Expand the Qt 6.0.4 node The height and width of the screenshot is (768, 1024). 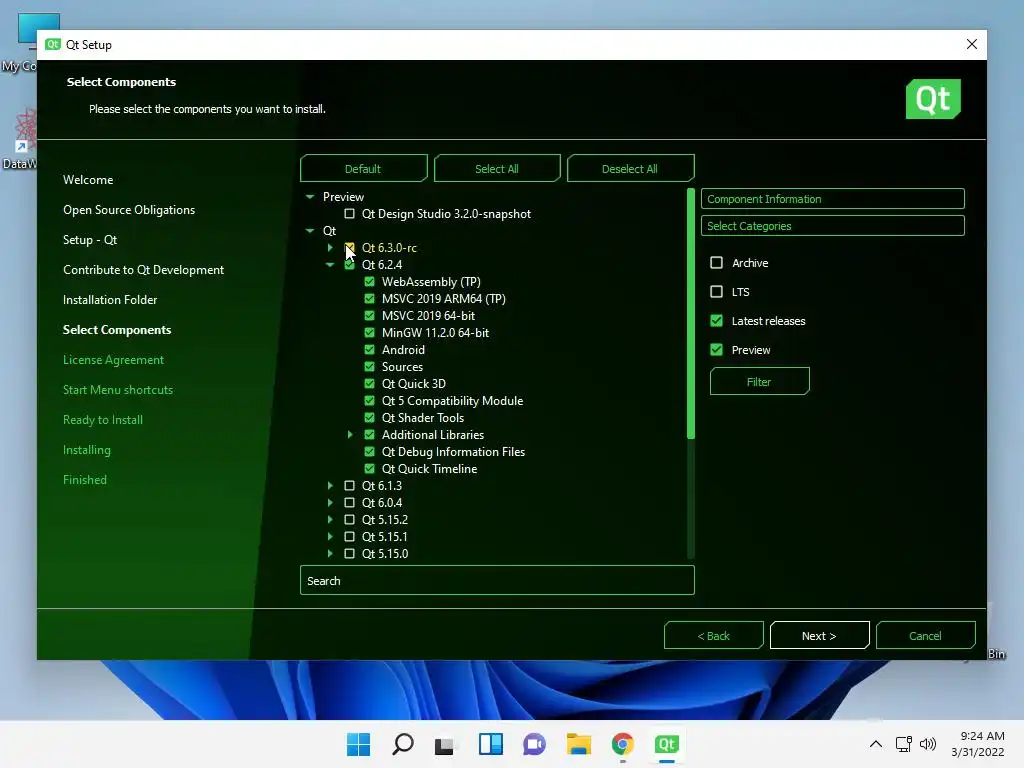pyautogui.click(x=330, y=502)
